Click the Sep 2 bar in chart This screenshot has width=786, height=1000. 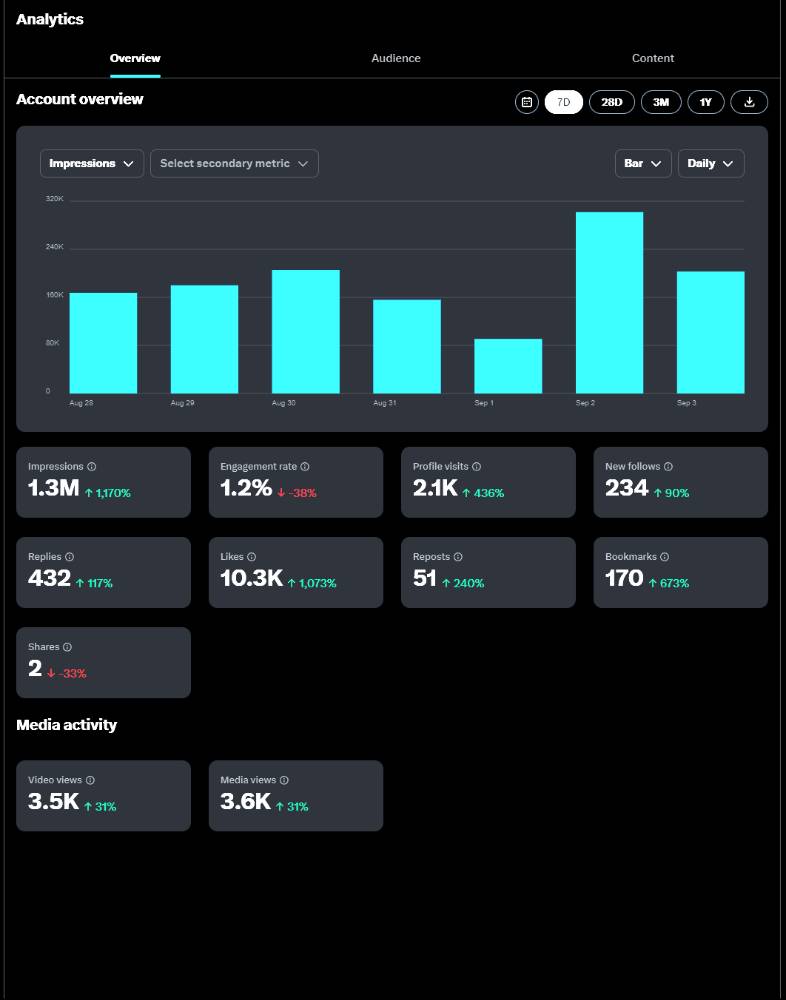point(609,303)
